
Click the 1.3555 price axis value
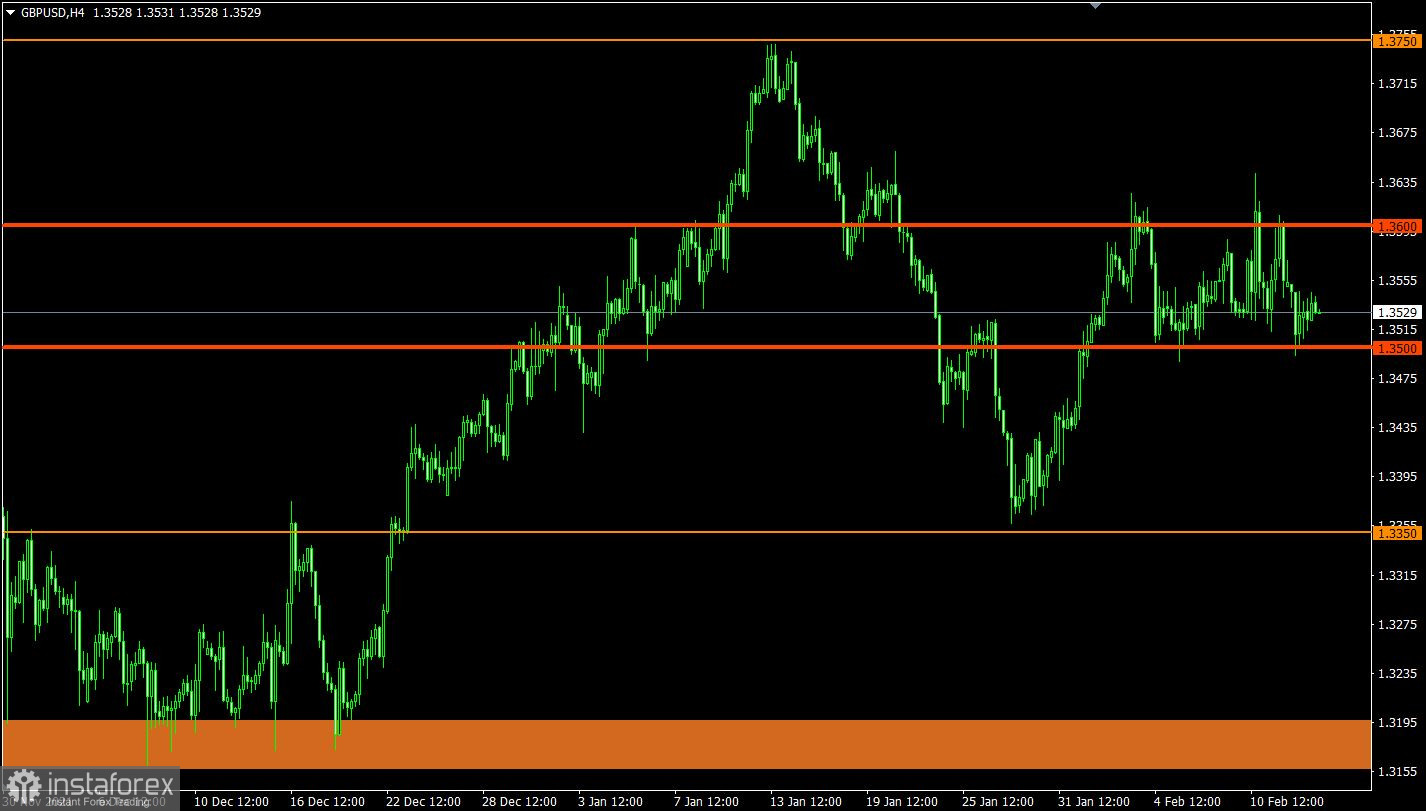coord(1397,280)
